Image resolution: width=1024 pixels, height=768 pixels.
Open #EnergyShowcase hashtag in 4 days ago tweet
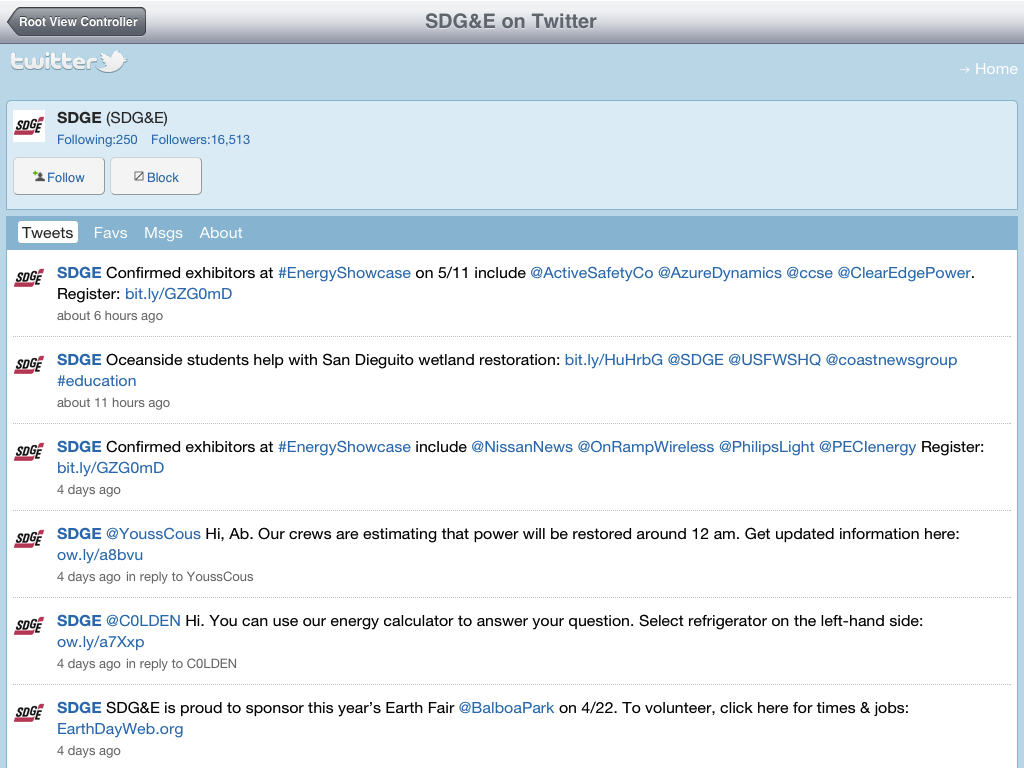tap(344, 447)
